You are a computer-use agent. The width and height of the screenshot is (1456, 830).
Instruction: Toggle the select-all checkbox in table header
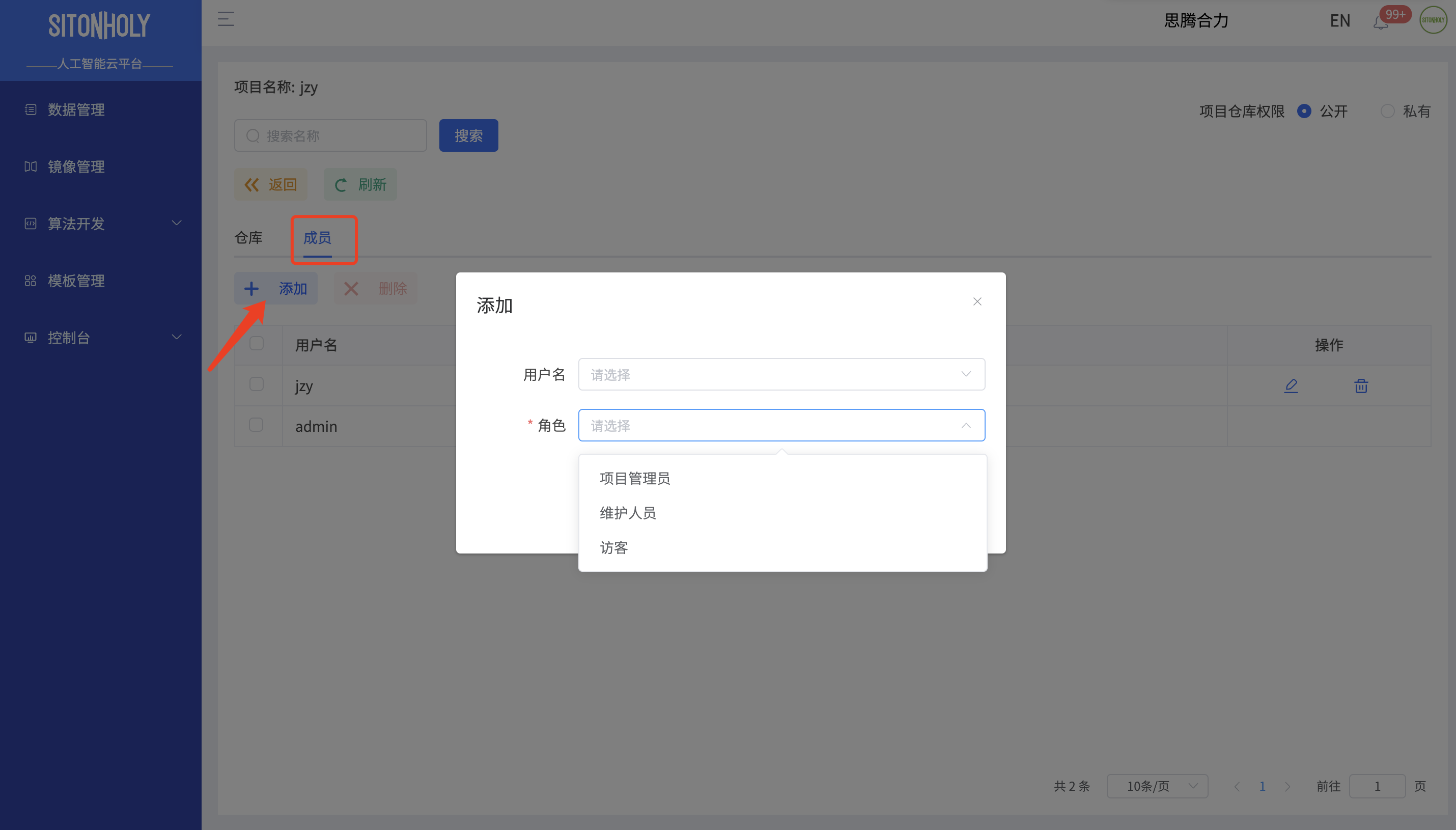[x=257, y=343]
